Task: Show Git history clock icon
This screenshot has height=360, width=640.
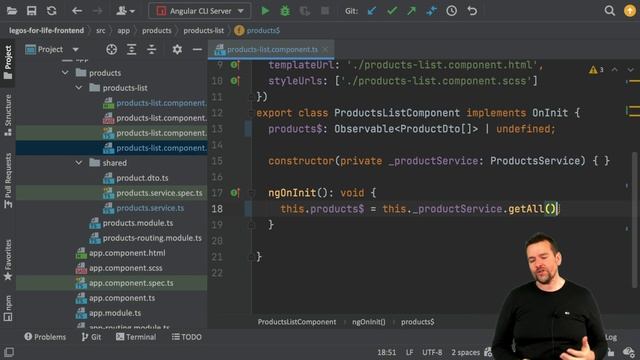Action: coord(451,11)
